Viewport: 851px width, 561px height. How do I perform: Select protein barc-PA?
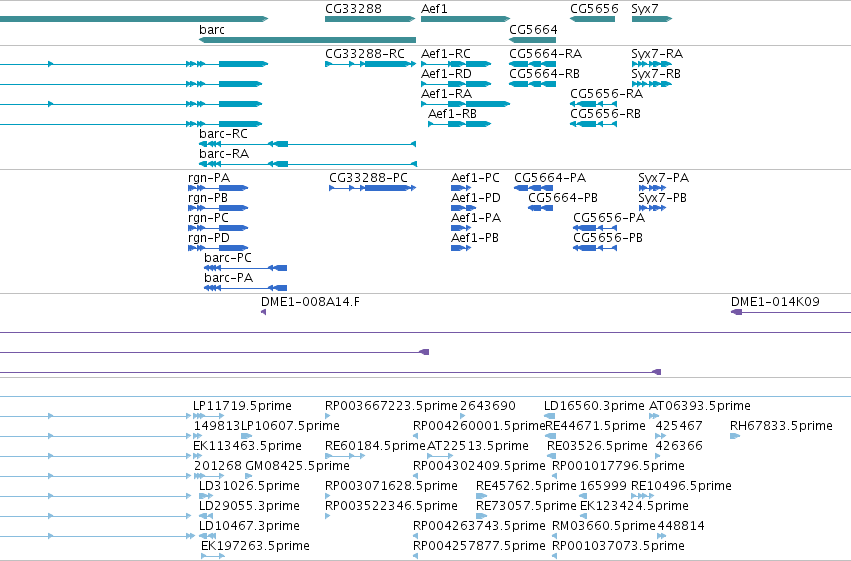[x=245, y=289]
